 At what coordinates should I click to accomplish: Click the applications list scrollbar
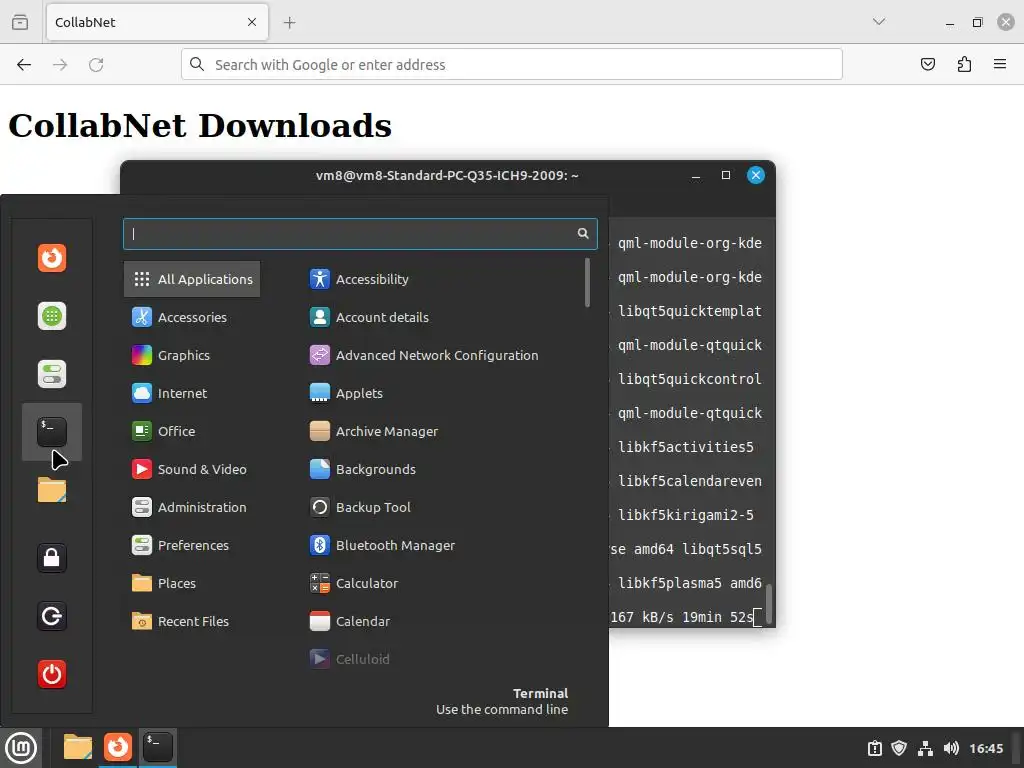588,283
